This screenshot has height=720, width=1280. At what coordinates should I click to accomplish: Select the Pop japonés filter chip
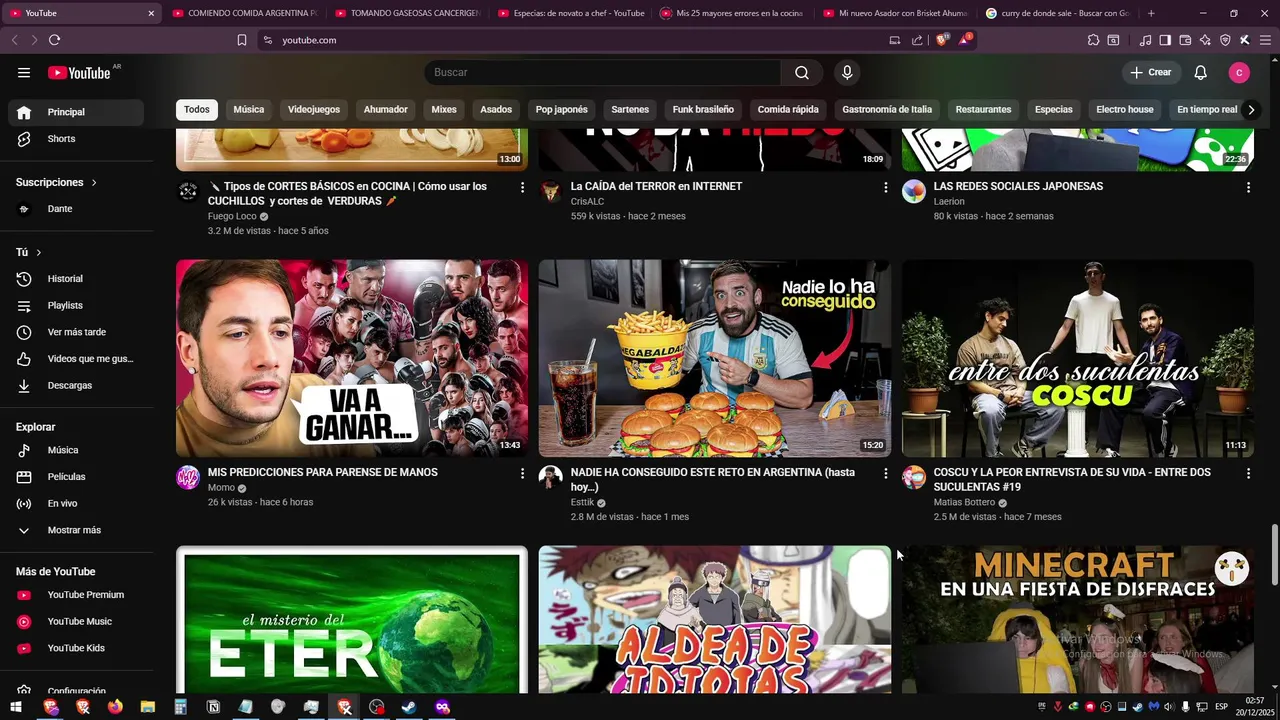(562, 109)
